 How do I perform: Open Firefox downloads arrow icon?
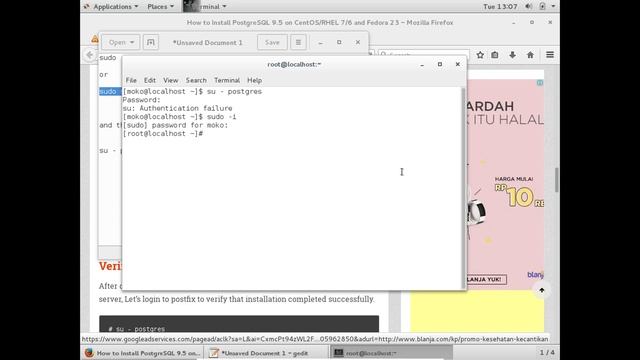point(512,55)
